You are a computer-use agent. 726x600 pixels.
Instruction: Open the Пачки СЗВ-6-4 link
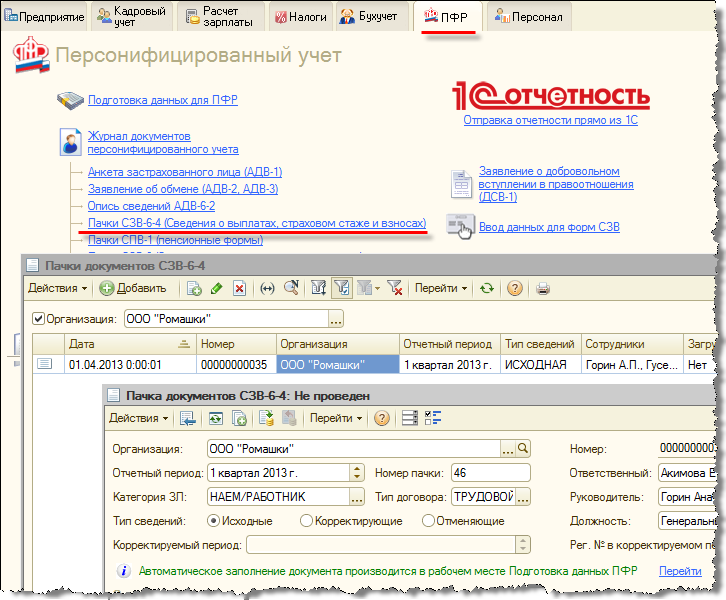coord(257,223)
